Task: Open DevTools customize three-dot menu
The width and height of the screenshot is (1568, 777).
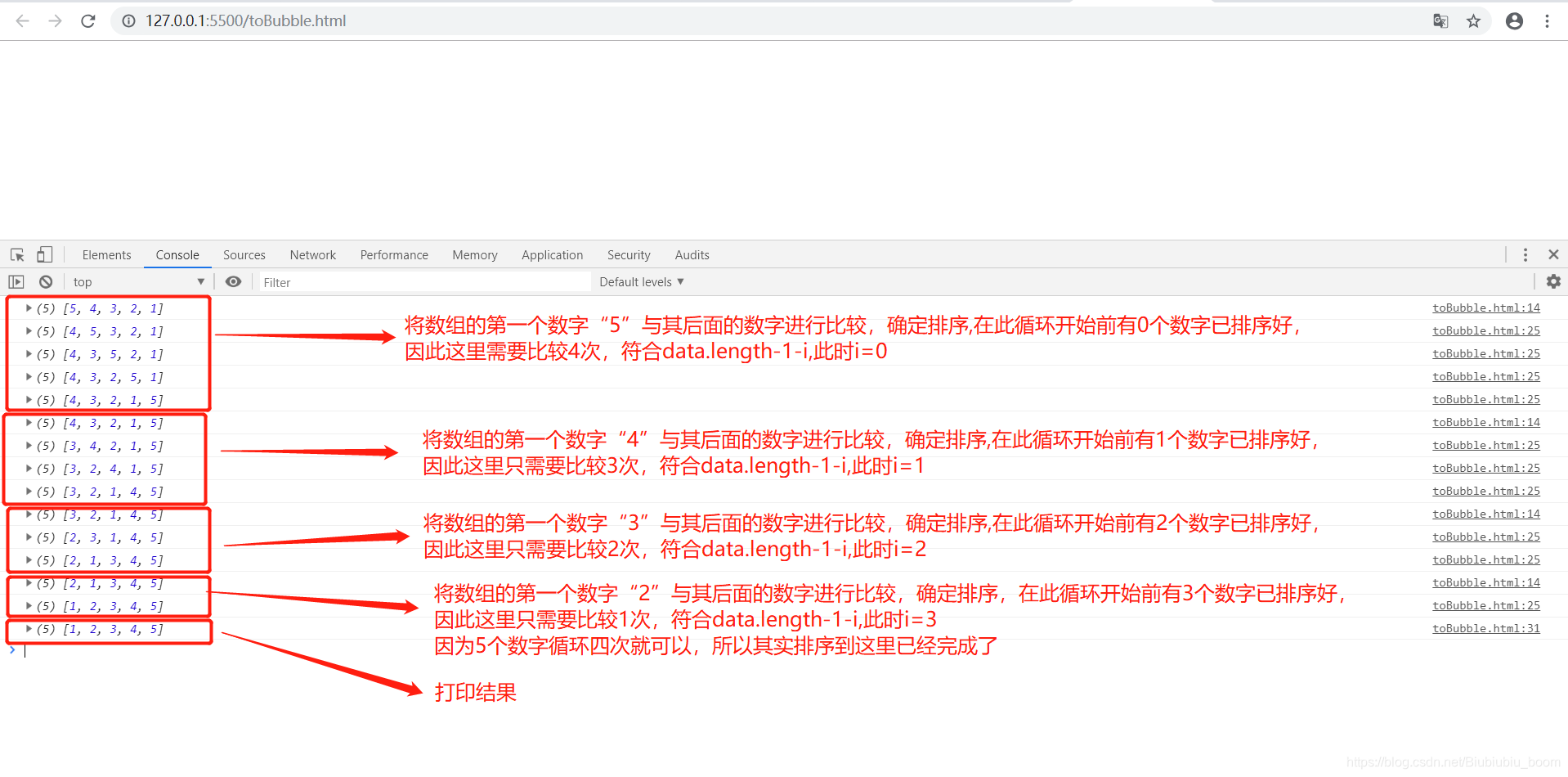Action: pyautogui.click(x=1525, y=254)
